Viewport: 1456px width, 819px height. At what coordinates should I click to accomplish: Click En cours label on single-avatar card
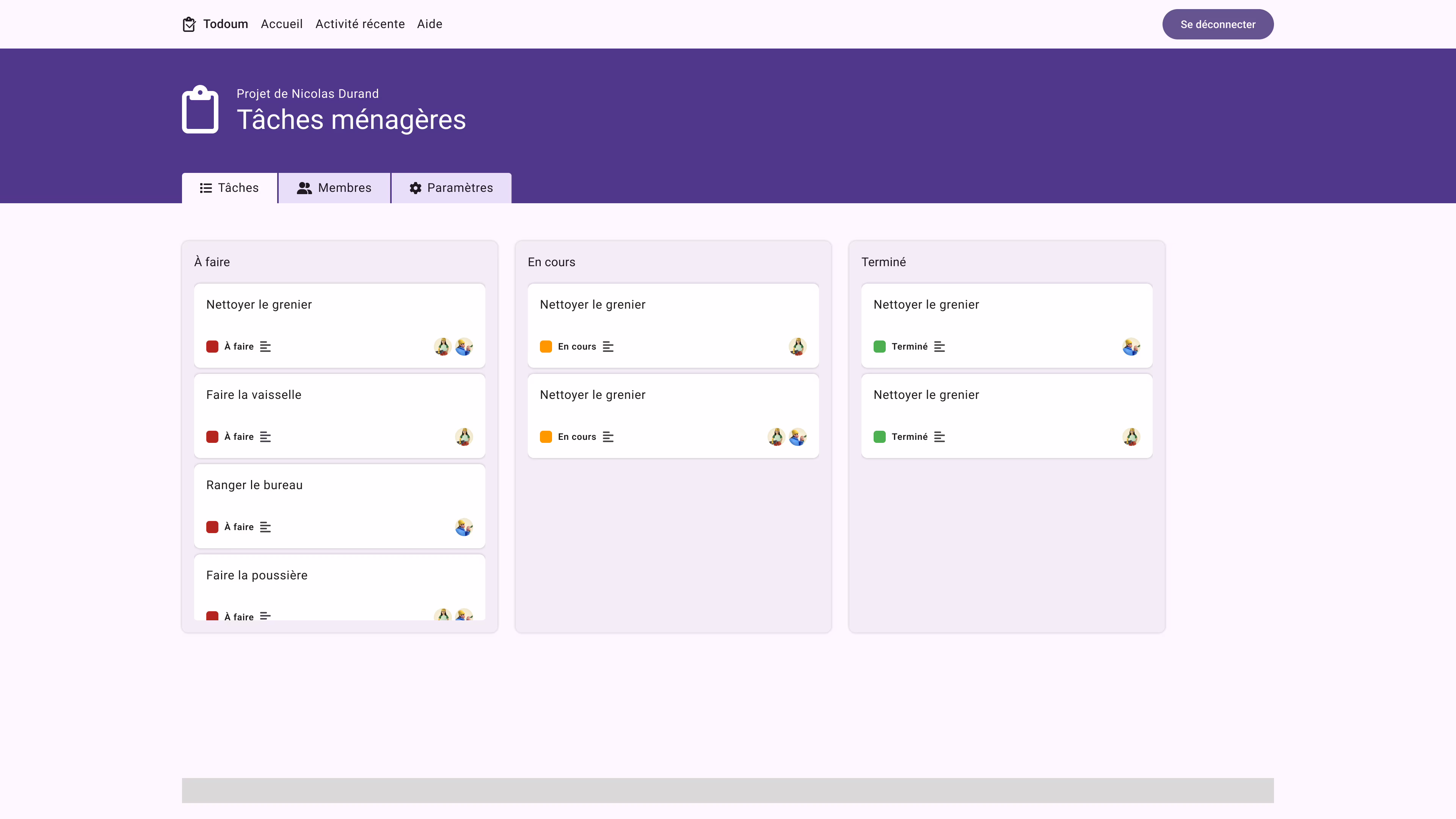point(576,347)
